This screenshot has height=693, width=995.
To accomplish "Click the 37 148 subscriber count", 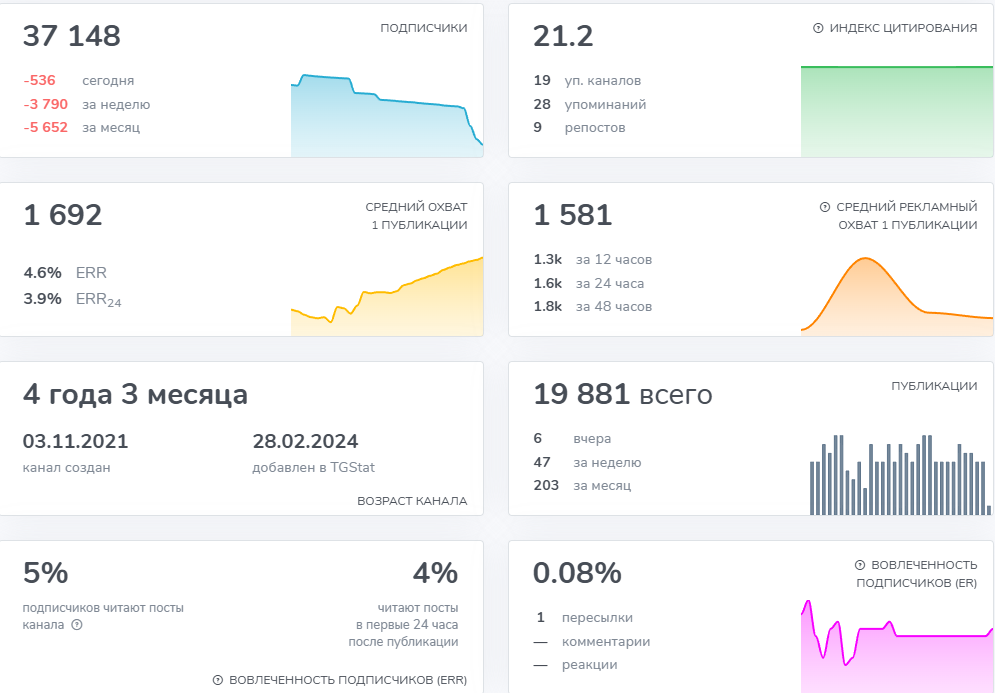I will [x=72, y=37].
